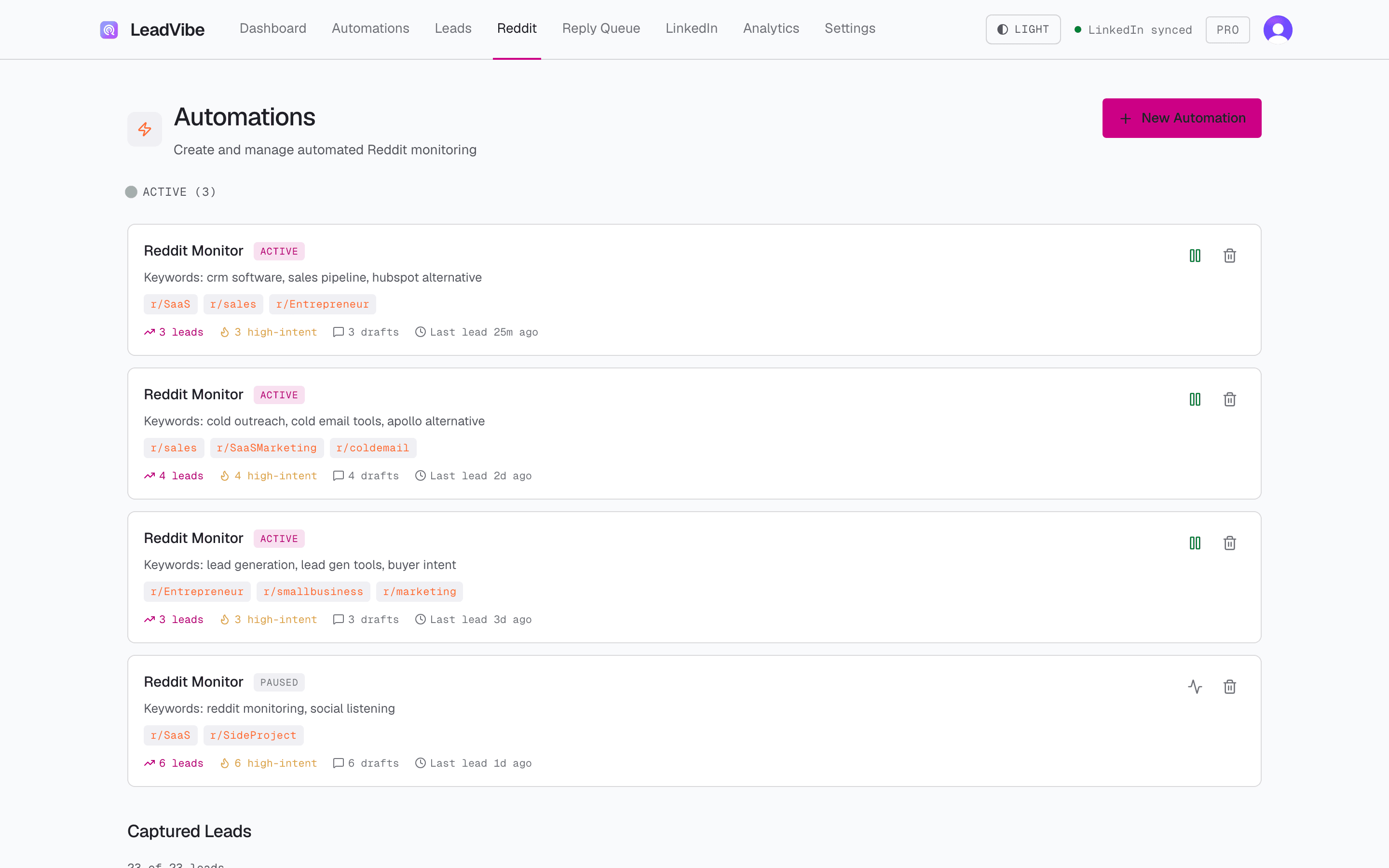The width and height of the screenshot is (1389, 868).
Task: Click "6 leads" in paused monitor card
Action: (x=174, y=763)
